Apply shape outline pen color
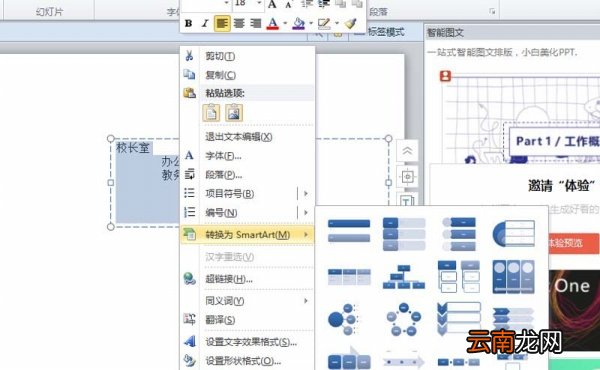This screenshot has height=370, width=600. coord(324,24)
